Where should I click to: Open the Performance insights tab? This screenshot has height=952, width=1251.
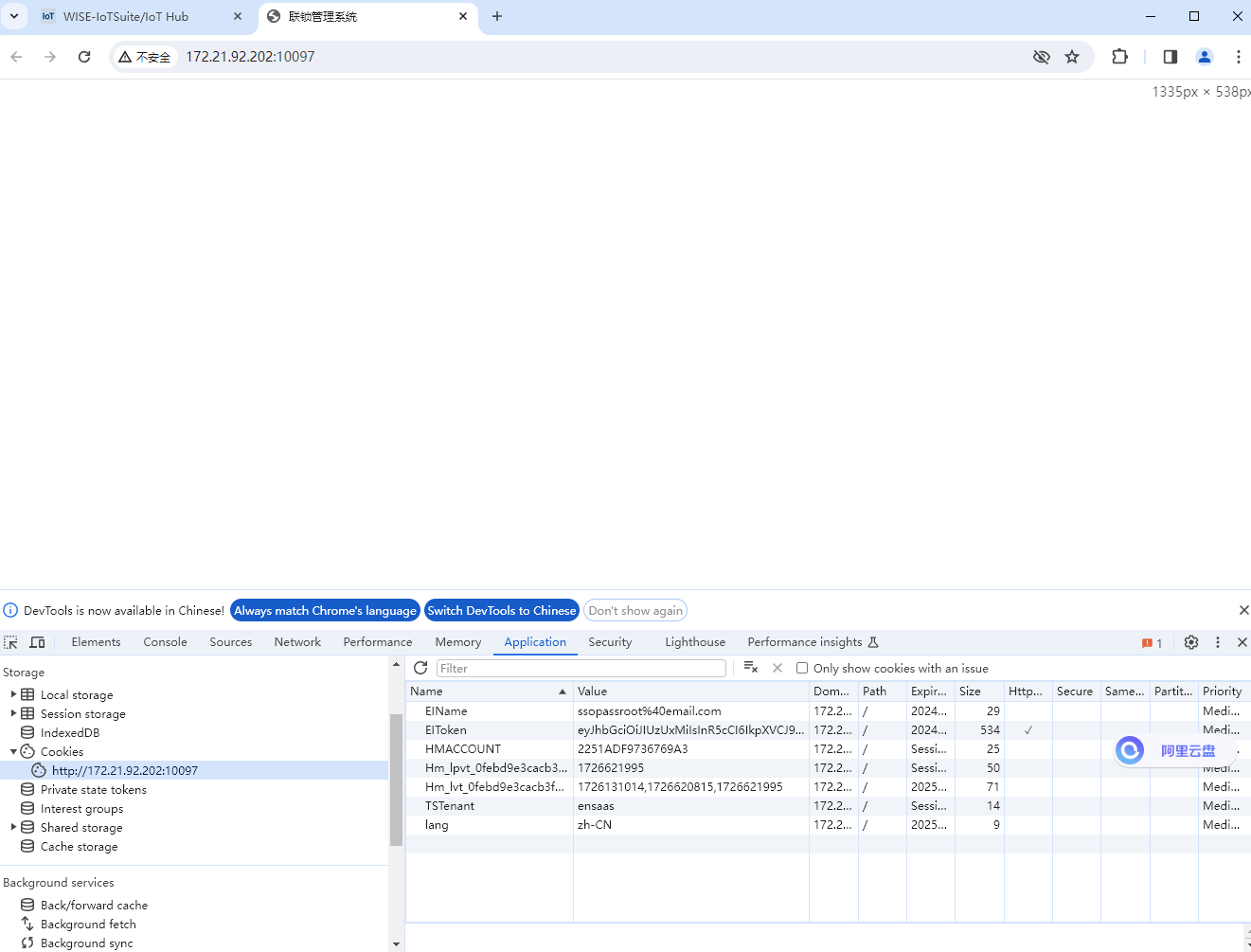813,642
